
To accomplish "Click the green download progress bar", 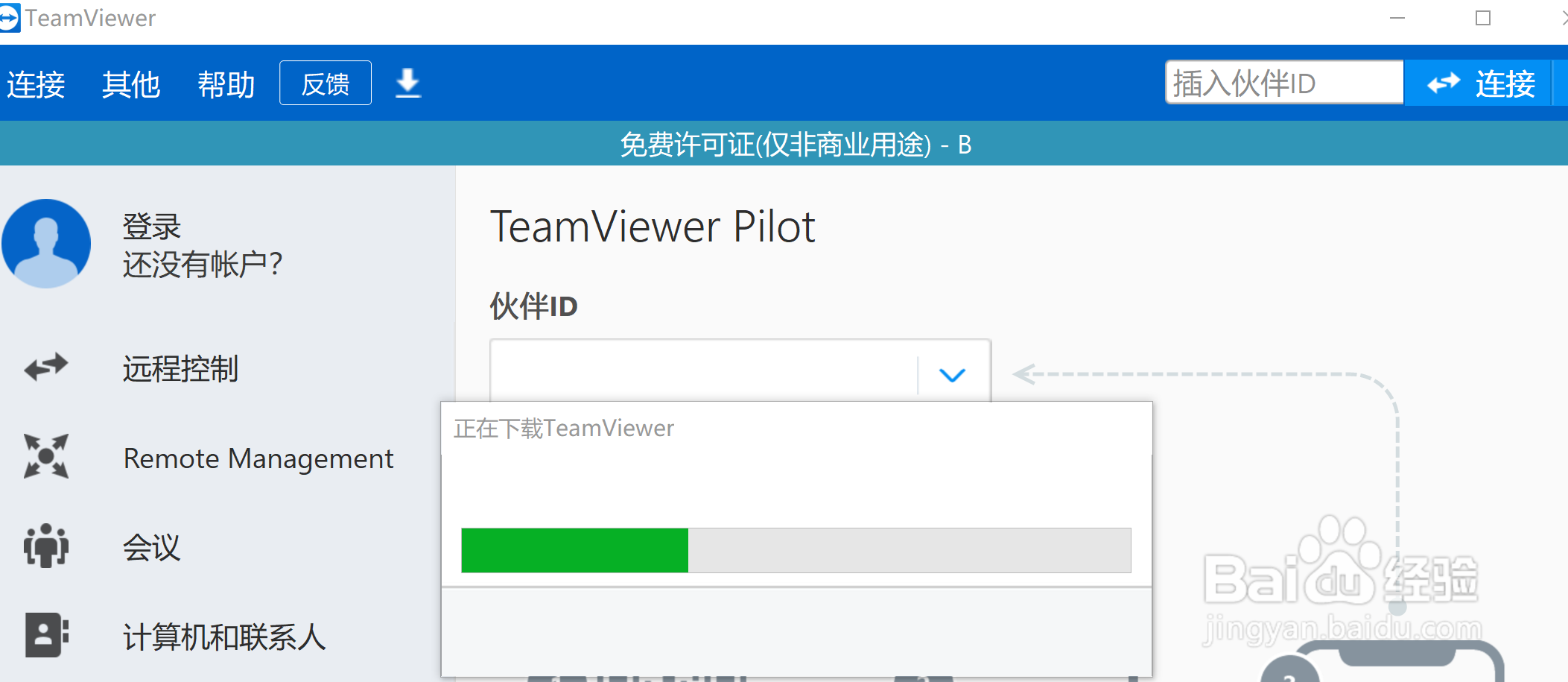I will (796, 550).
